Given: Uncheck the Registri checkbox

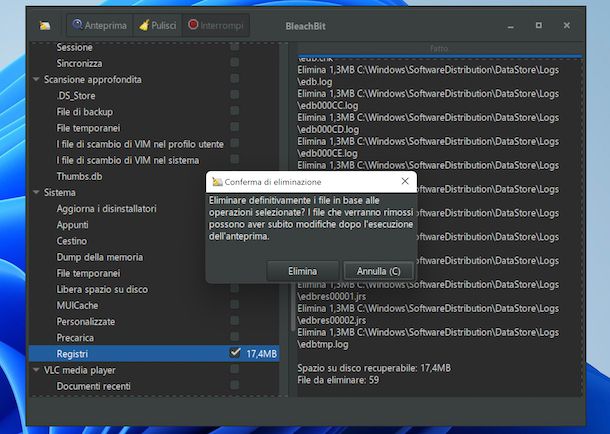Looking at the screenshot, I should 235,353.
